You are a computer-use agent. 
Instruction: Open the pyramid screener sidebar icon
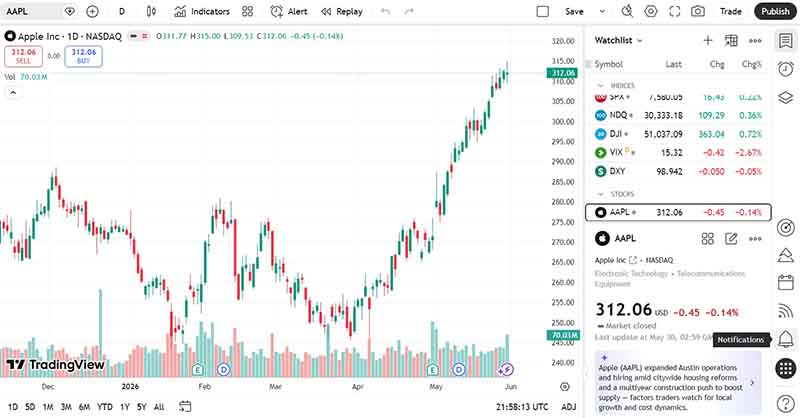pyautogui.click(x=786, y=255)
